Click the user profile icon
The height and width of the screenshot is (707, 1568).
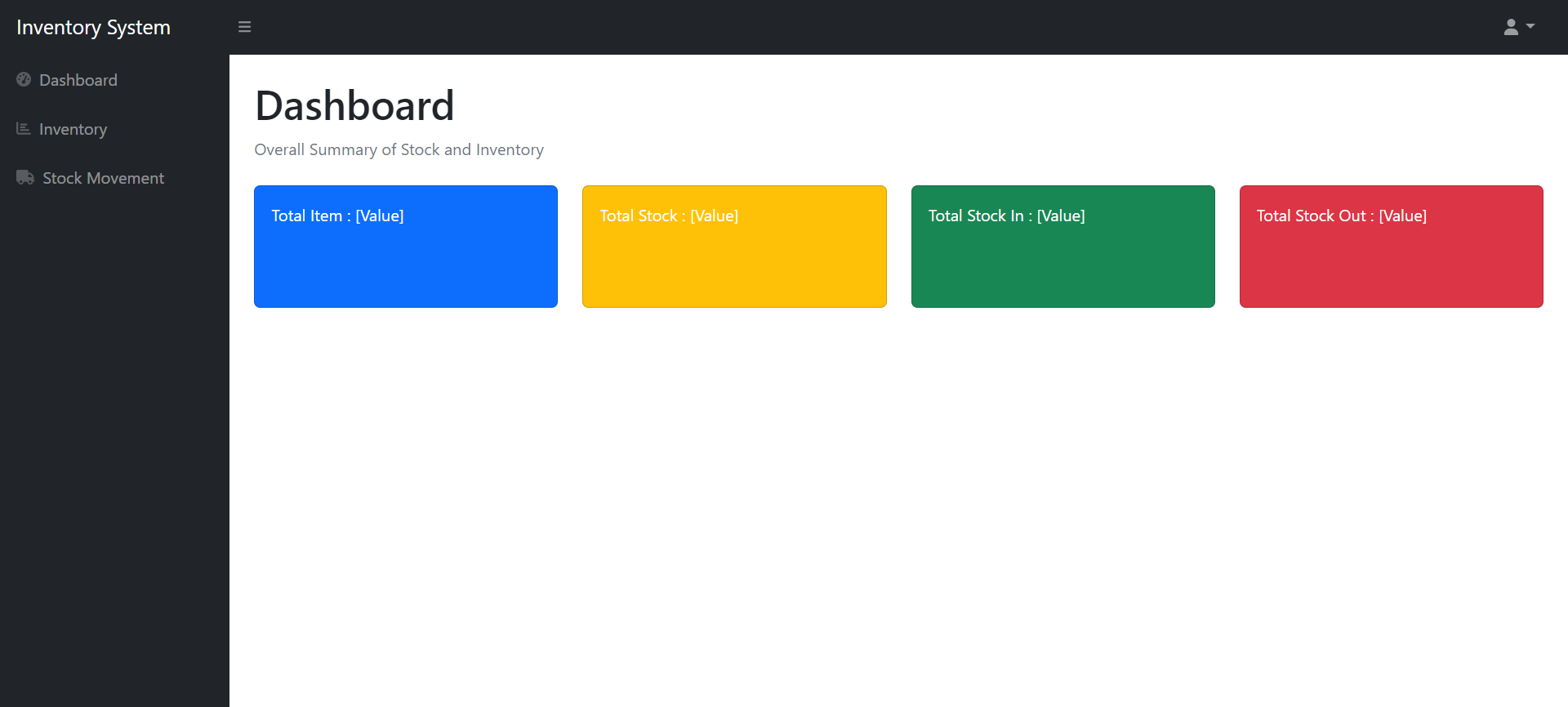click(x=1511, y=27)
